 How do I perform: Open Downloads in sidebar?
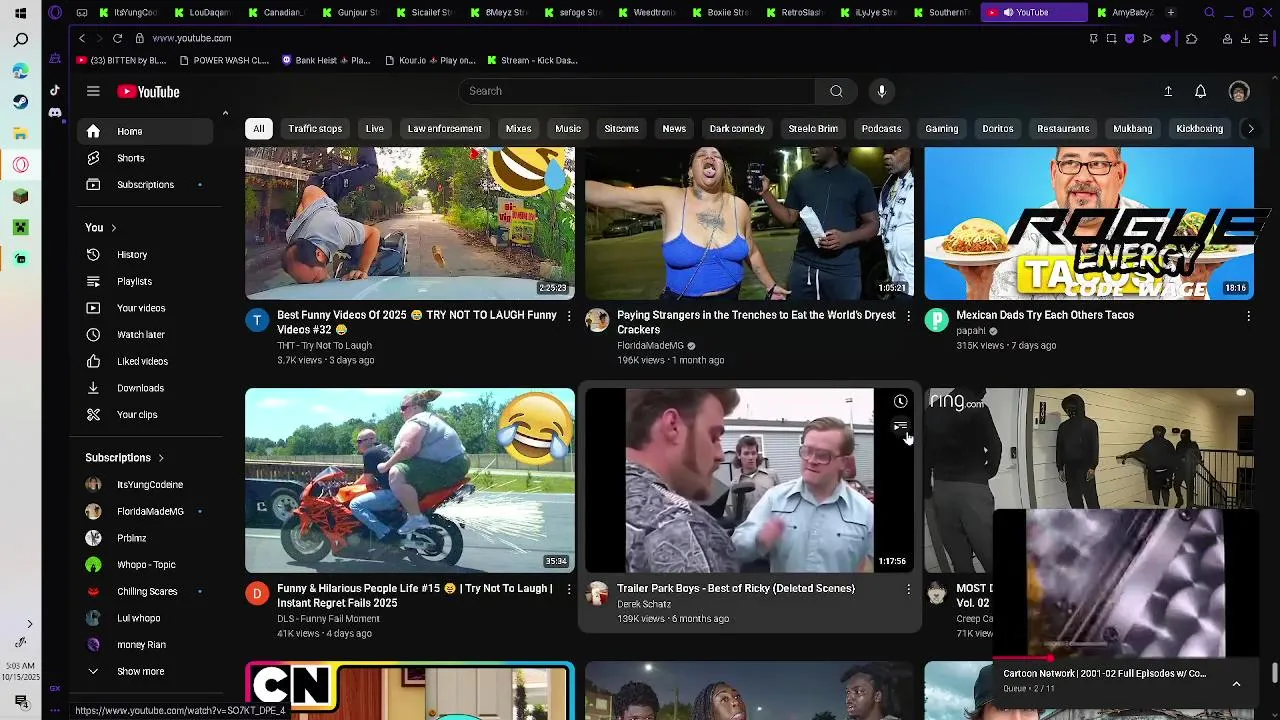pyautogui.click(x=145, y=388)
